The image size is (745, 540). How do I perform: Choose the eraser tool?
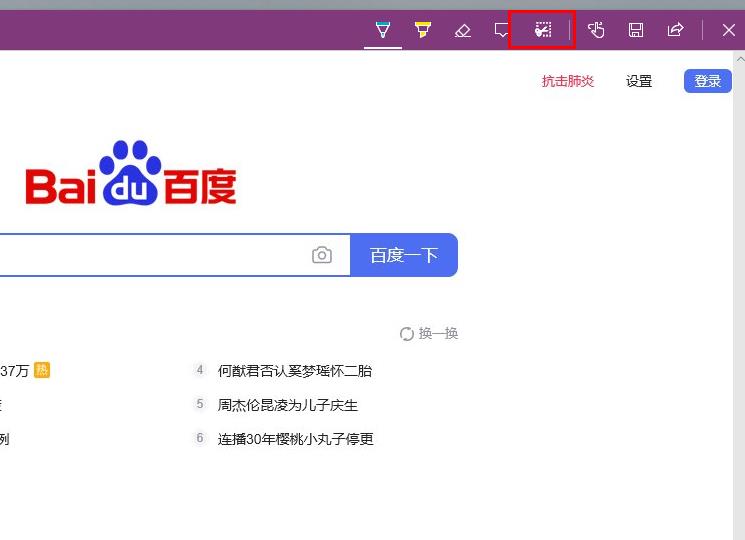point(462,30)
